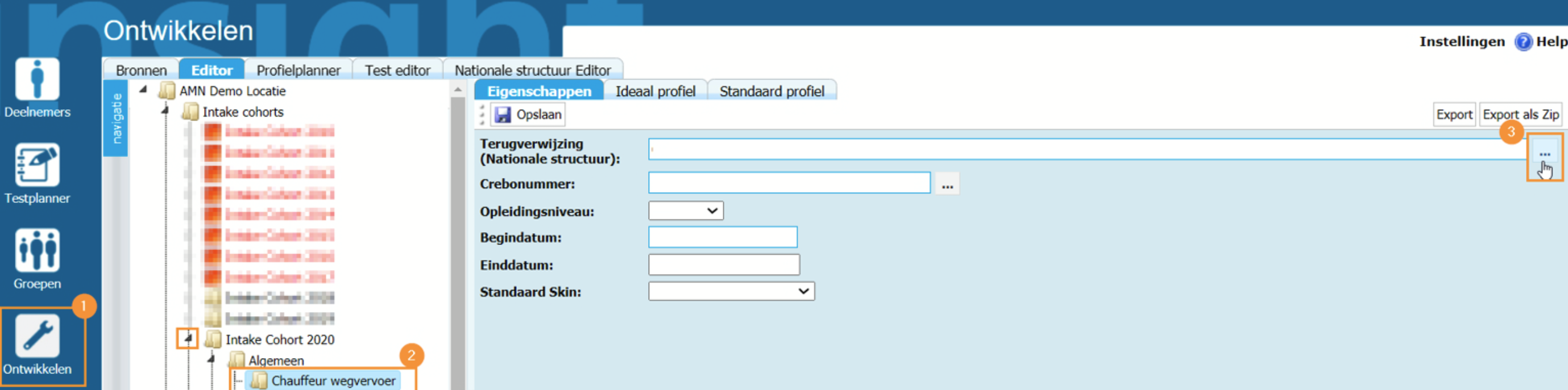Browse Terugverwijzing with the ellipsis button
The width and height of the screenshot is (1568, 390).
tap(1544, 155)
